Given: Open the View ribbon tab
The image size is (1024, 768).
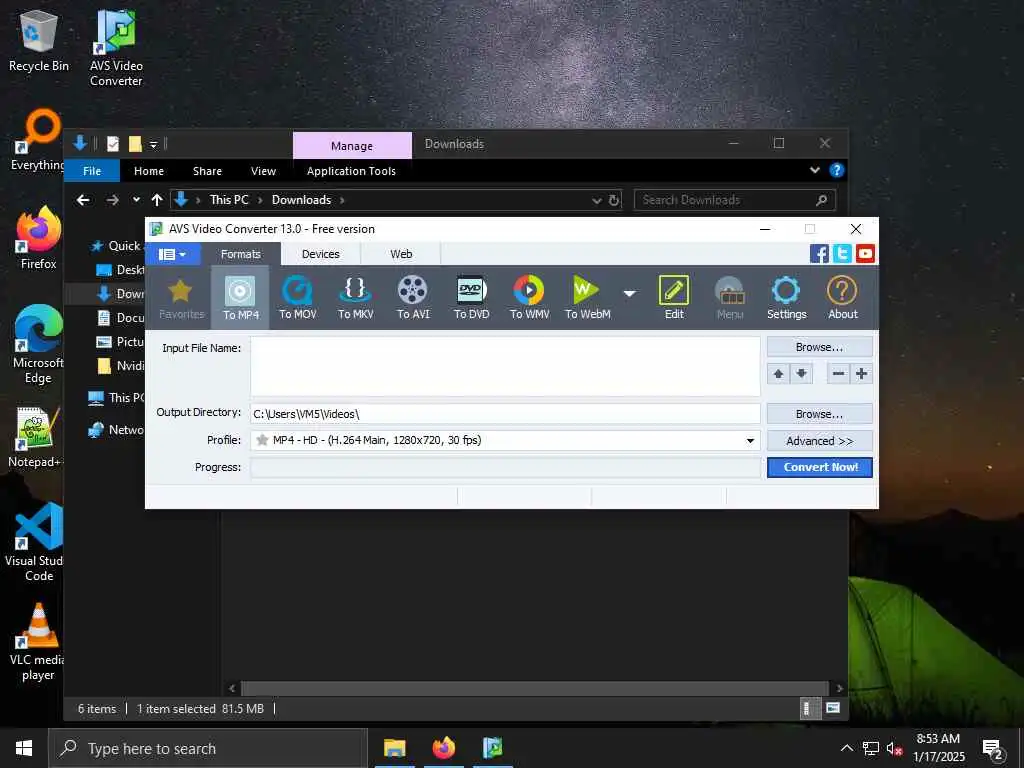Looking at the screenshot, I should 263,171.
